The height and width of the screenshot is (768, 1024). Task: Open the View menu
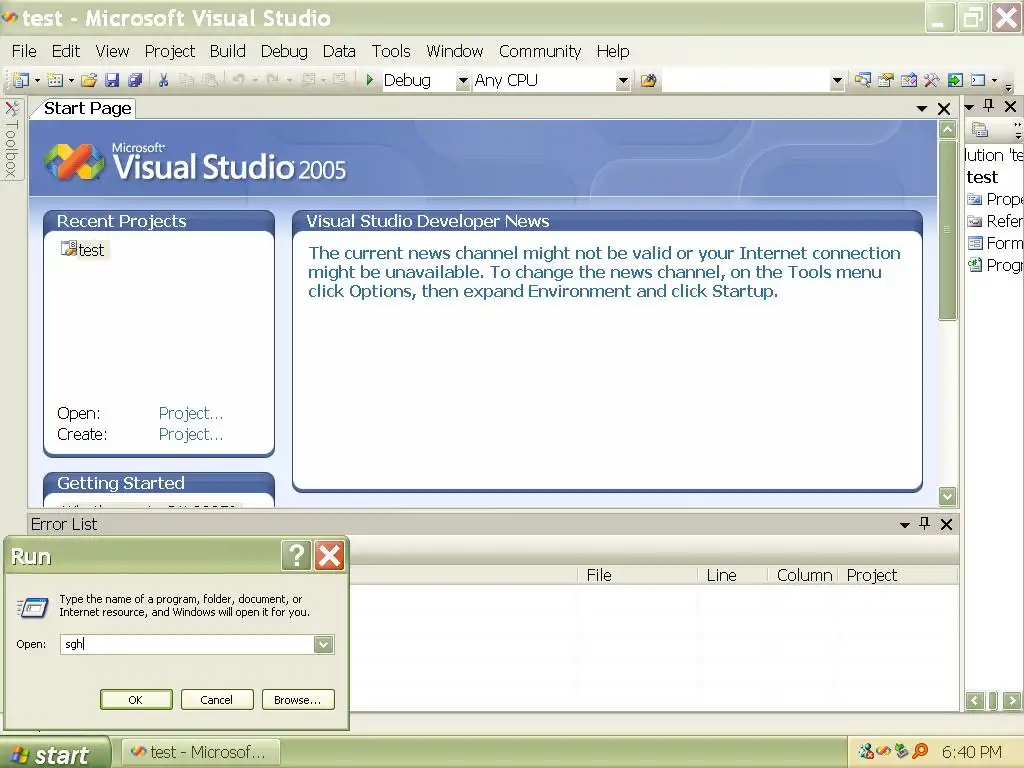pyautogui.click(x=112, y=51)
